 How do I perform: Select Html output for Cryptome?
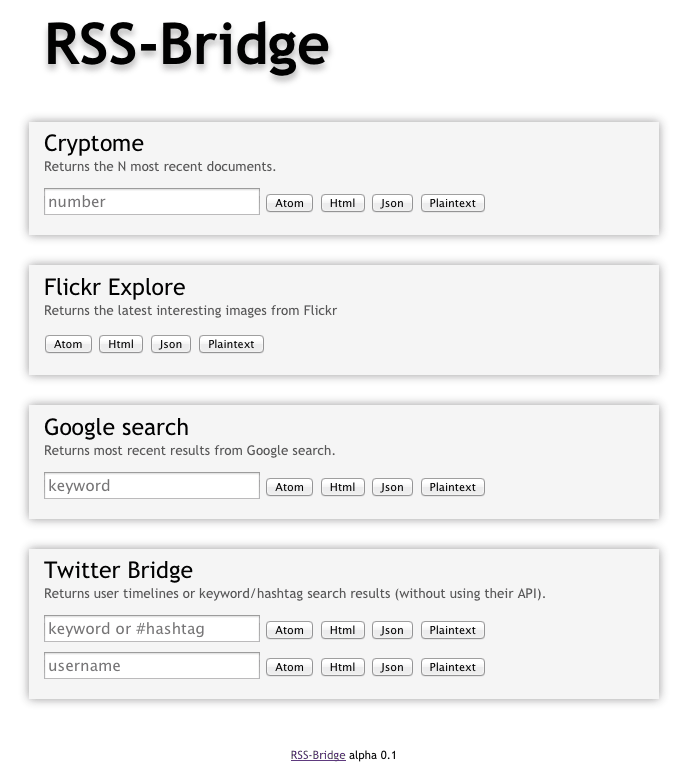[x=343, y=203]
